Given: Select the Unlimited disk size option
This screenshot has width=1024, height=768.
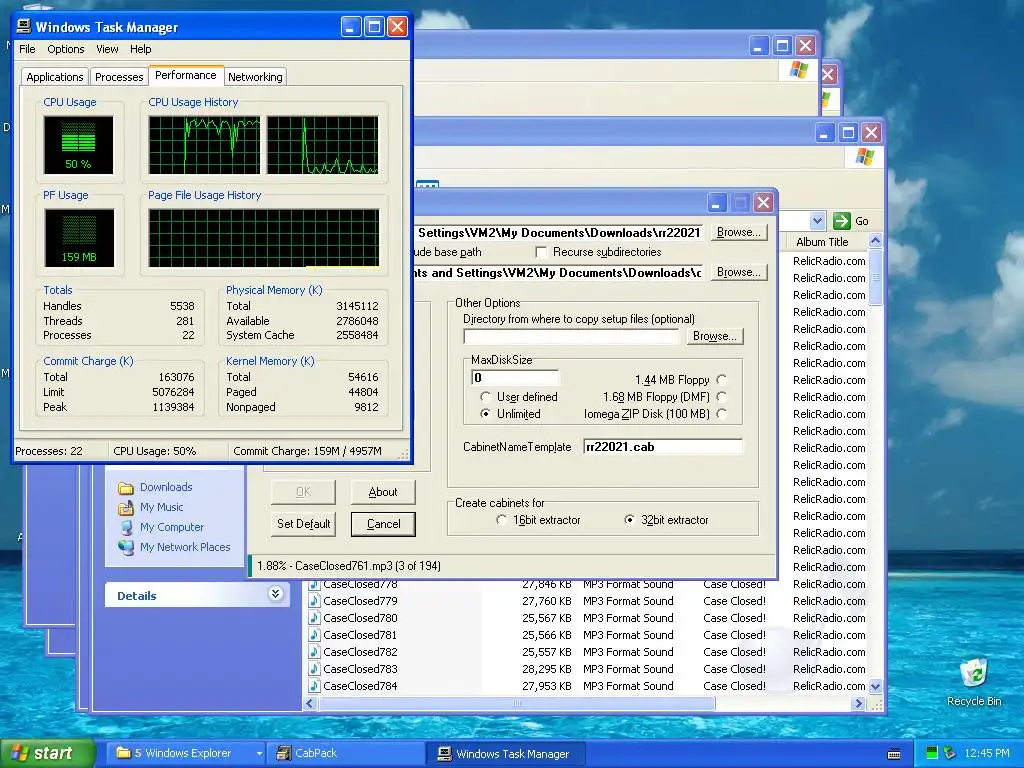Looking at the screenshot, I should [485, 413].
